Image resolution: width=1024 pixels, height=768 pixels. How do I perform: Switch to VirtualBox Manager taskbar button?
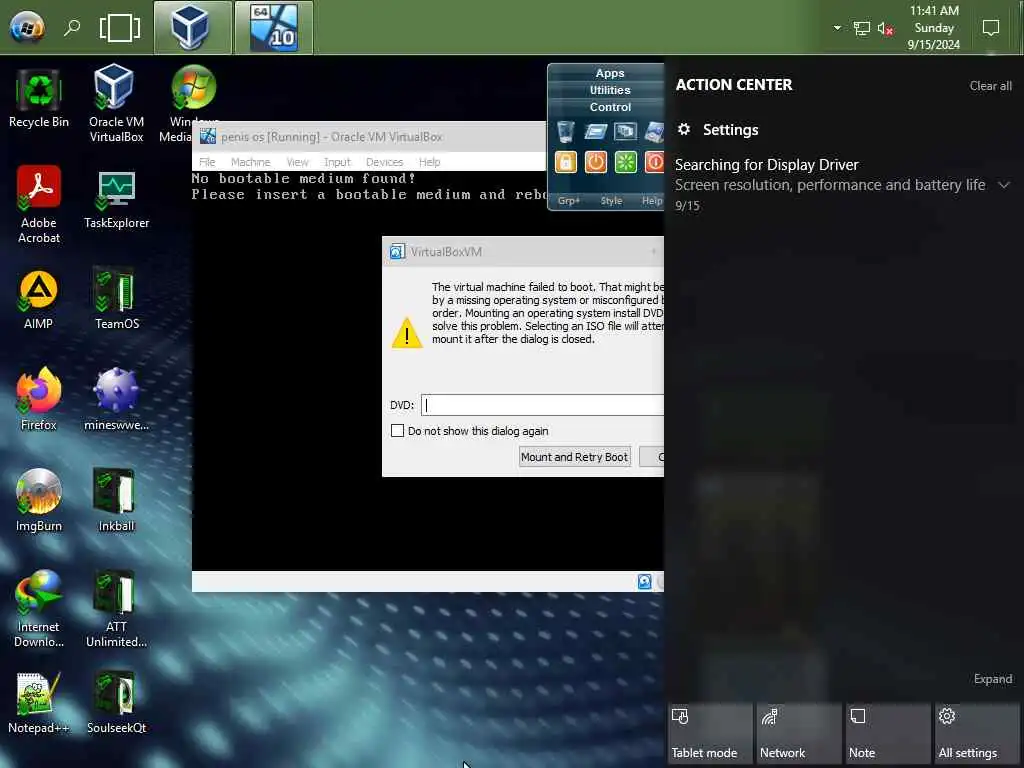coord(193,27)
